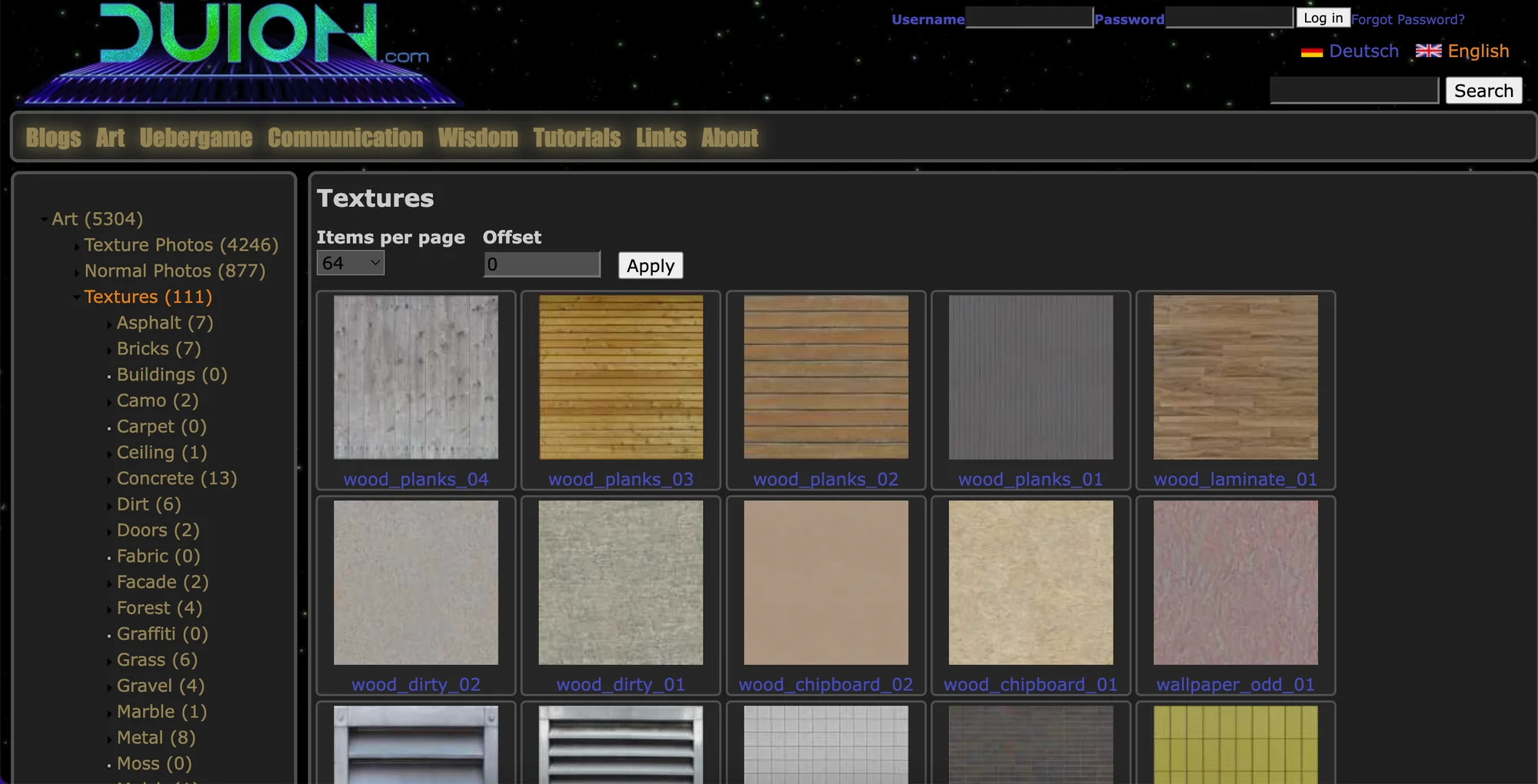Select the wood_laminate_01 thumbnail image

tap(1235, 377)
